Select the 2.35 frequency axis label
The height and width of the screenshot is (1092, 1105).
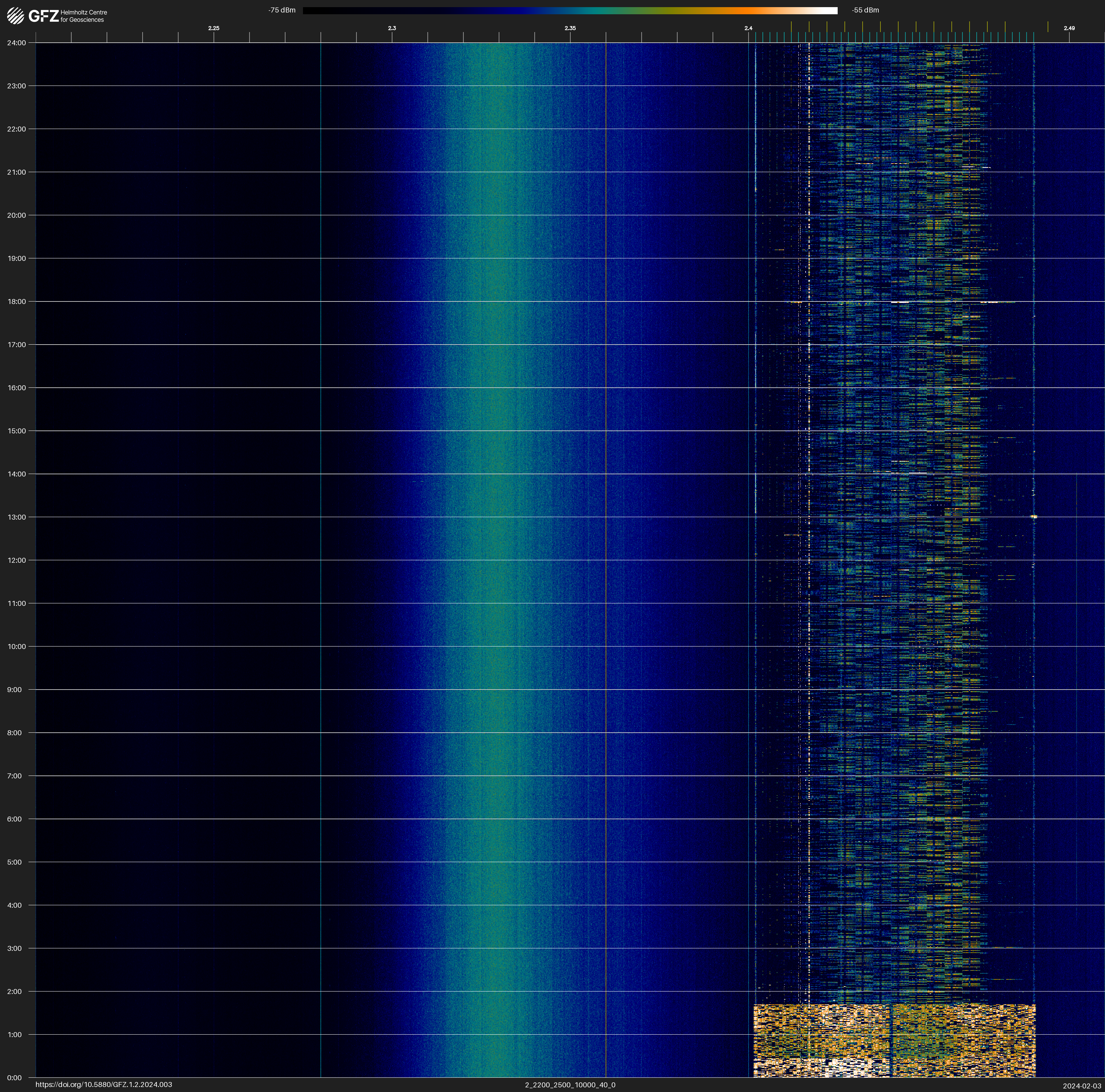[570, 28]
